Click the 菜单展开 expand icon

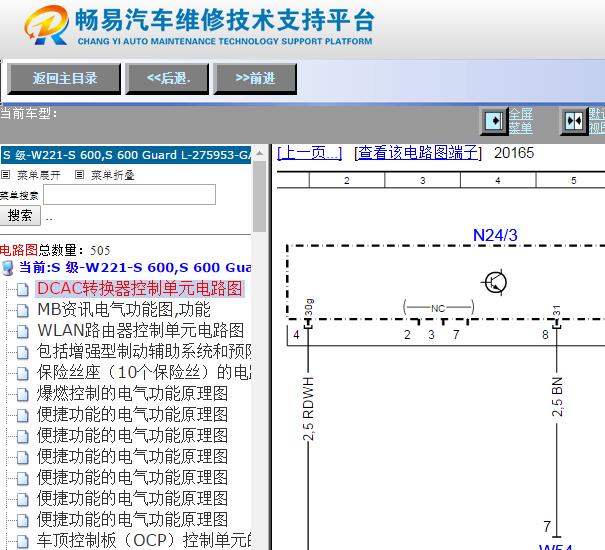coord(5,175)
